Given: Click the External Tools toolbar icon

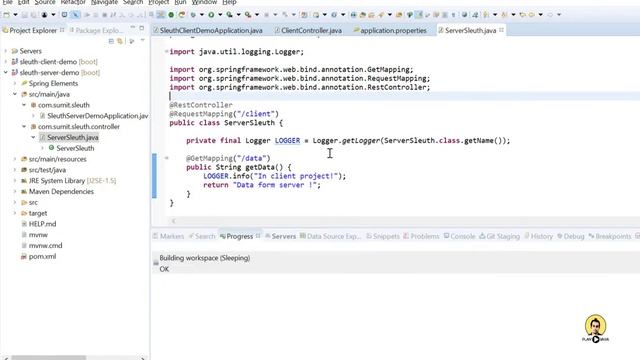Looking at the screenshot, I should (248, 15).
